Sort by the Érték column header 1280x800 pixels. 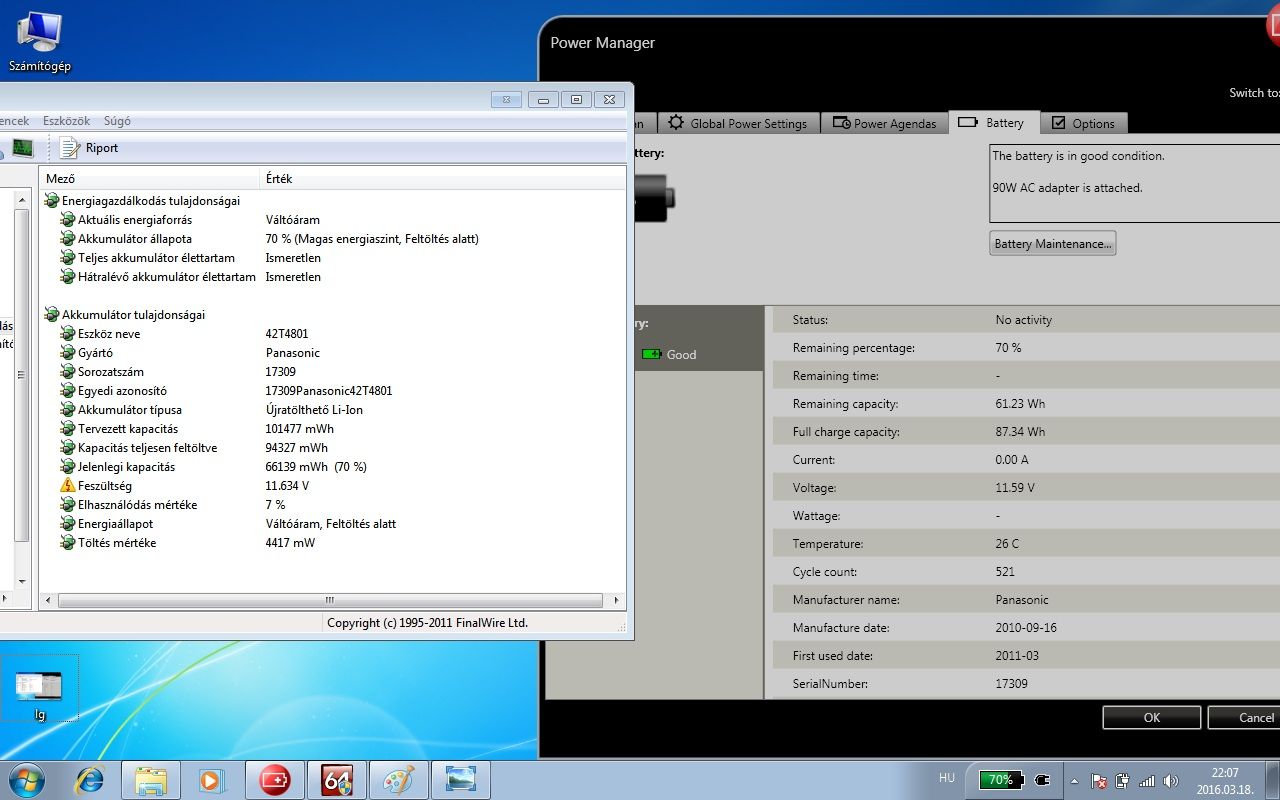(x=443, y=178)
